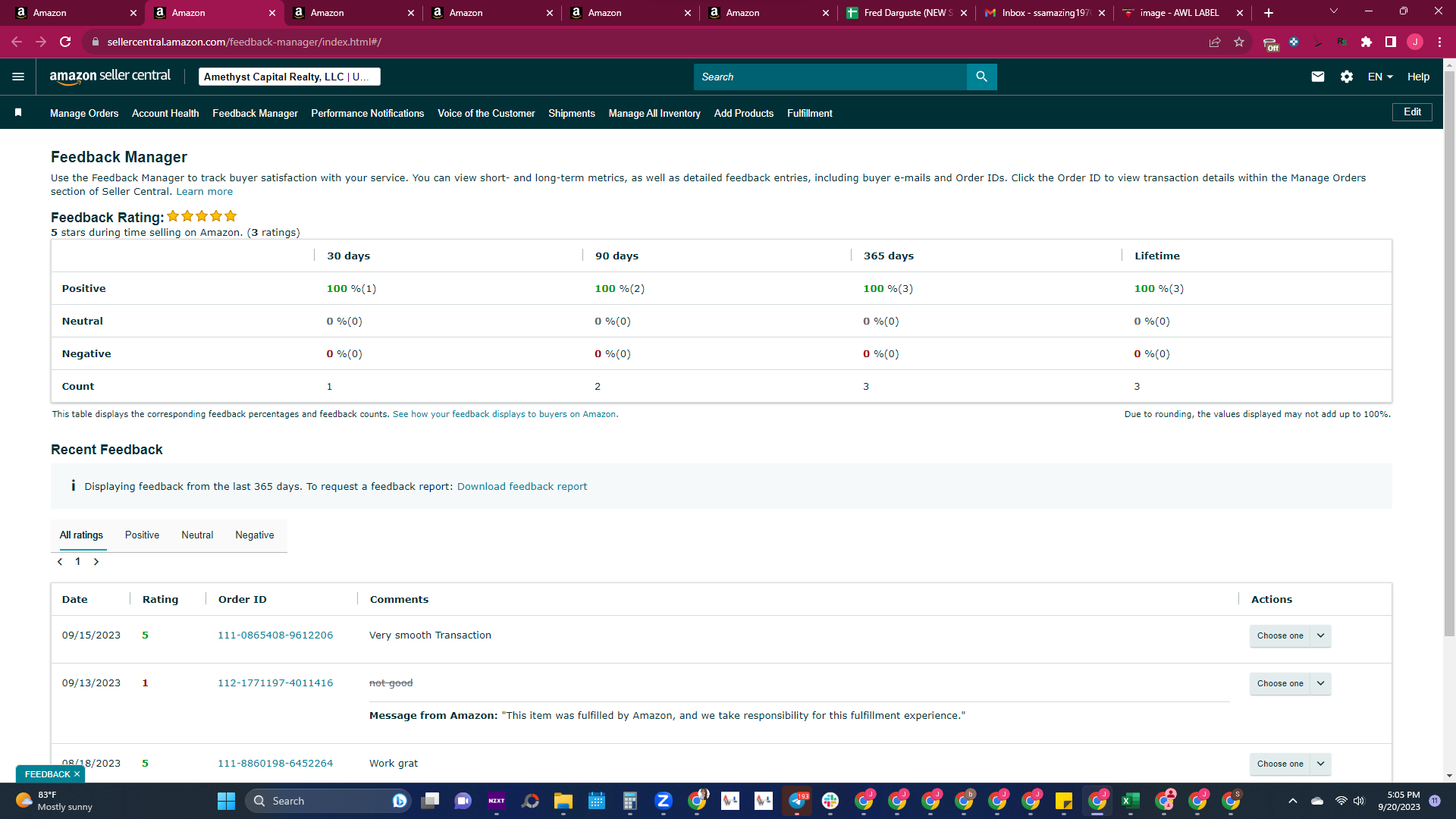Select the All ratings tab

tap(81, 535)
